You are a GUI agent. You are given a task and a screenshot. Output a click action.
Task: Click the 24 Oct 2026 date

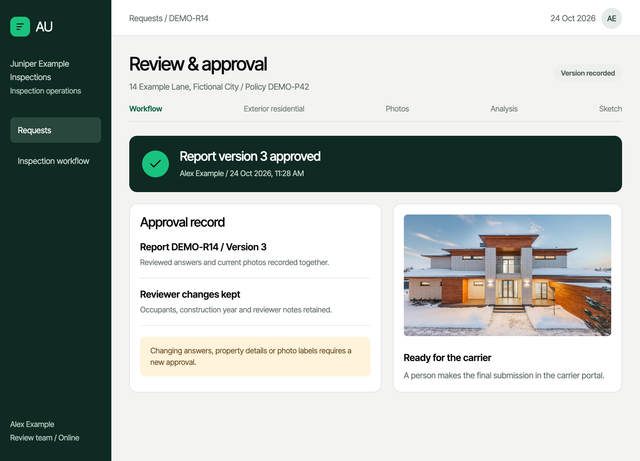pyautogui.click(x=573, y=18)
